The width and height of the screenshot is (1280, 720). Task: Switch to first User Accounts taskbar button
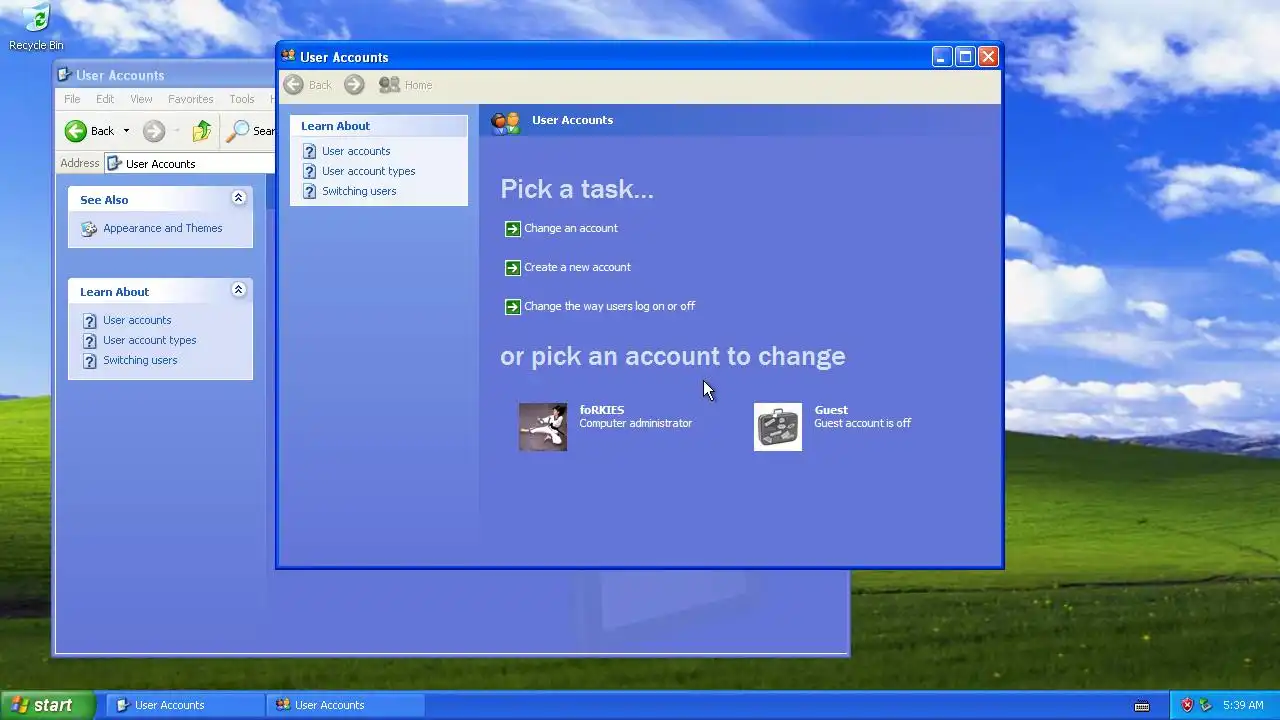pos(185,705)
